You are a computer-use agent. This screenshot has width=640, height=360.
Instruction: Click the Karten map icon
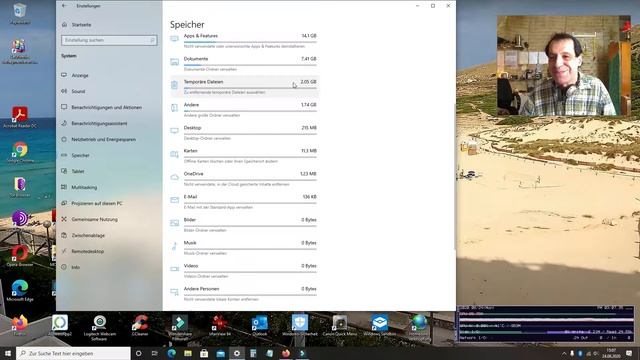175,154
